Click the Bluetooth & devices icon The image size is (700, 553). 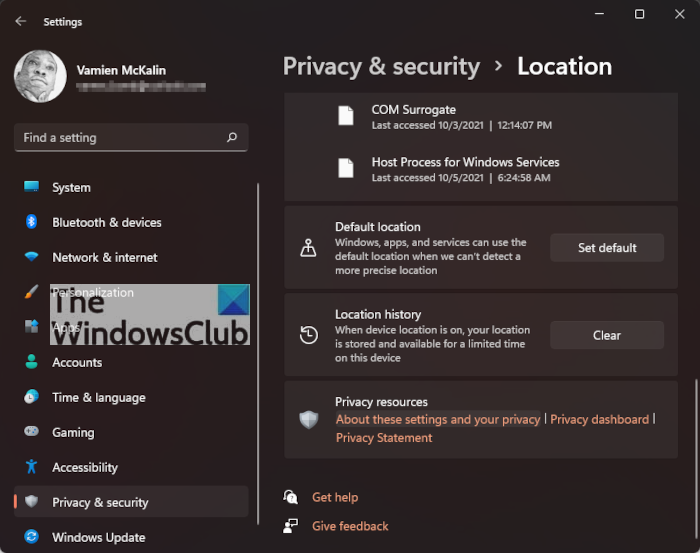pyautogui.click(x=32, y=222)
